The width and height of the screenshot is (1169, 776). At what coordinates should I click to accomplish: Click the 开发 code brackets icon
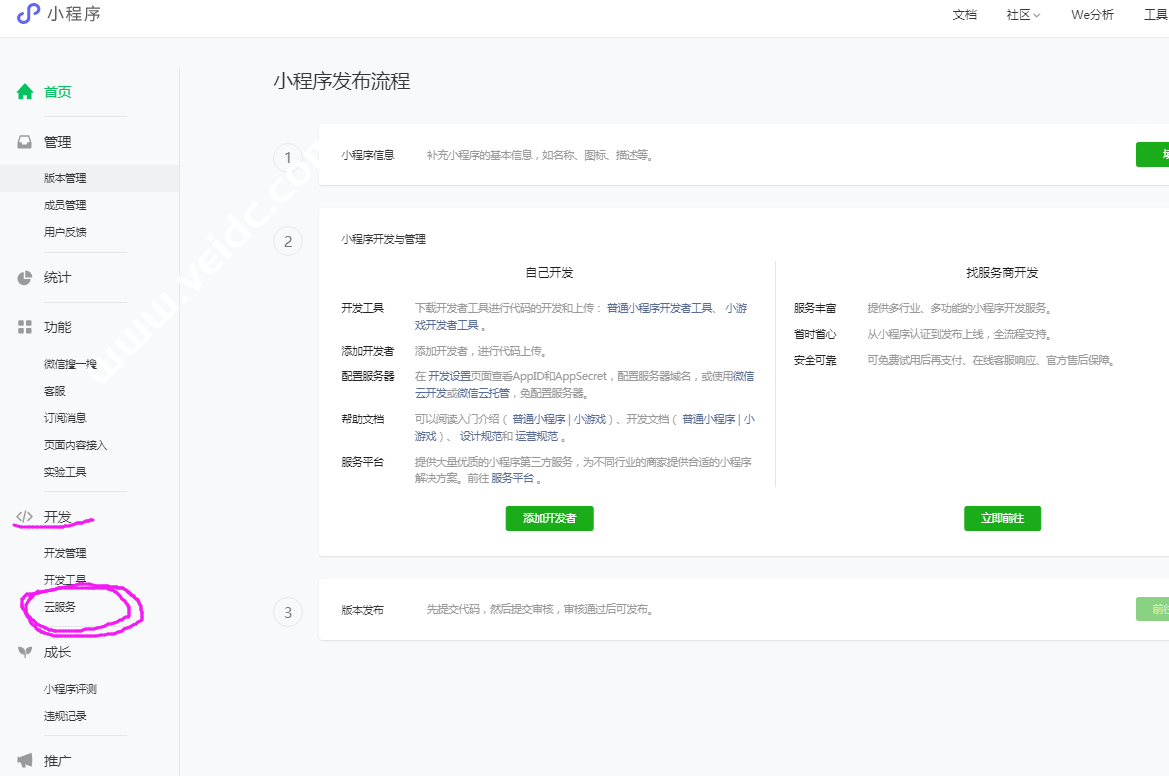(25, 517)
